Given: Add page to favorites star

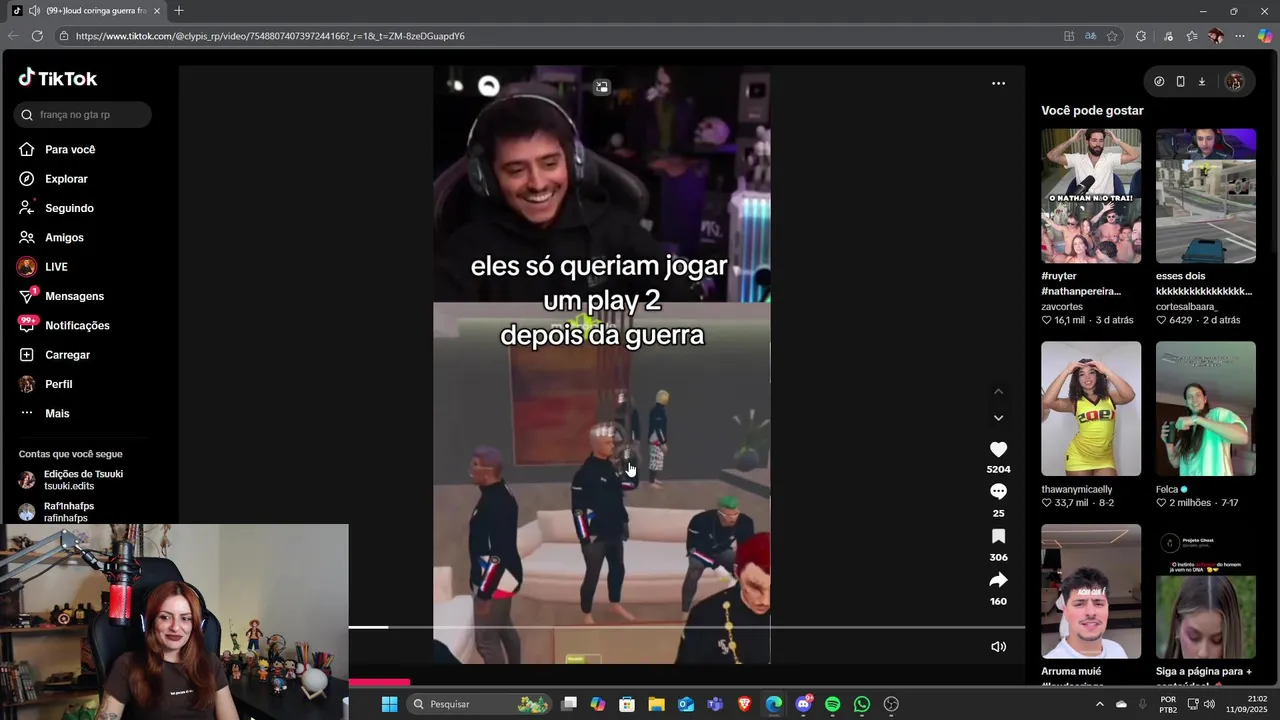Looking at the screenshot, I should (1112, 36).
